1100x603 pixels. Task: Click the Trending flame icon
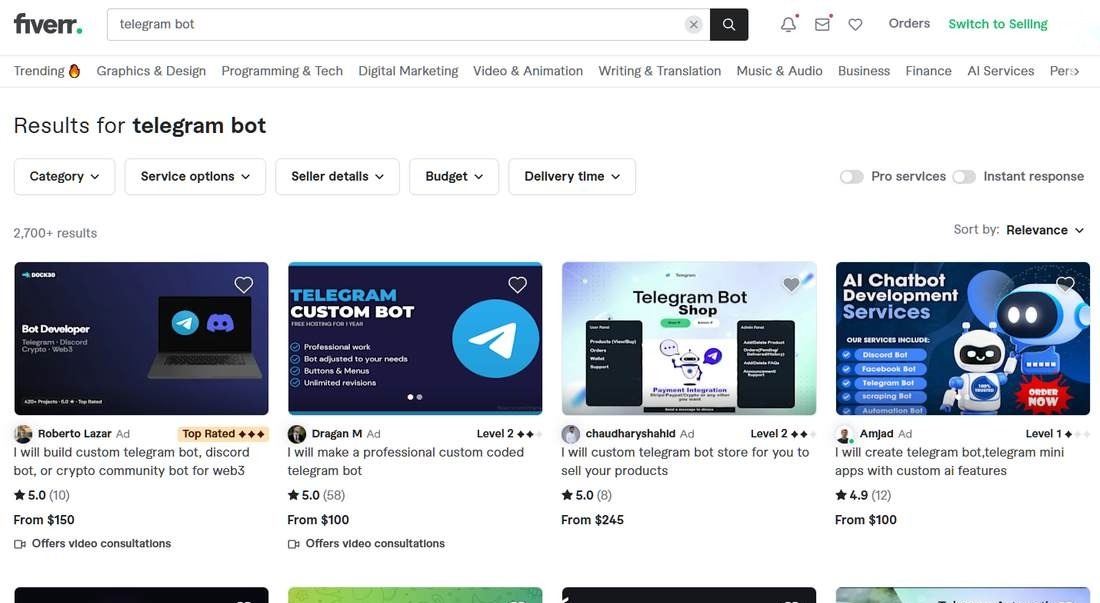tap(74, 71)
